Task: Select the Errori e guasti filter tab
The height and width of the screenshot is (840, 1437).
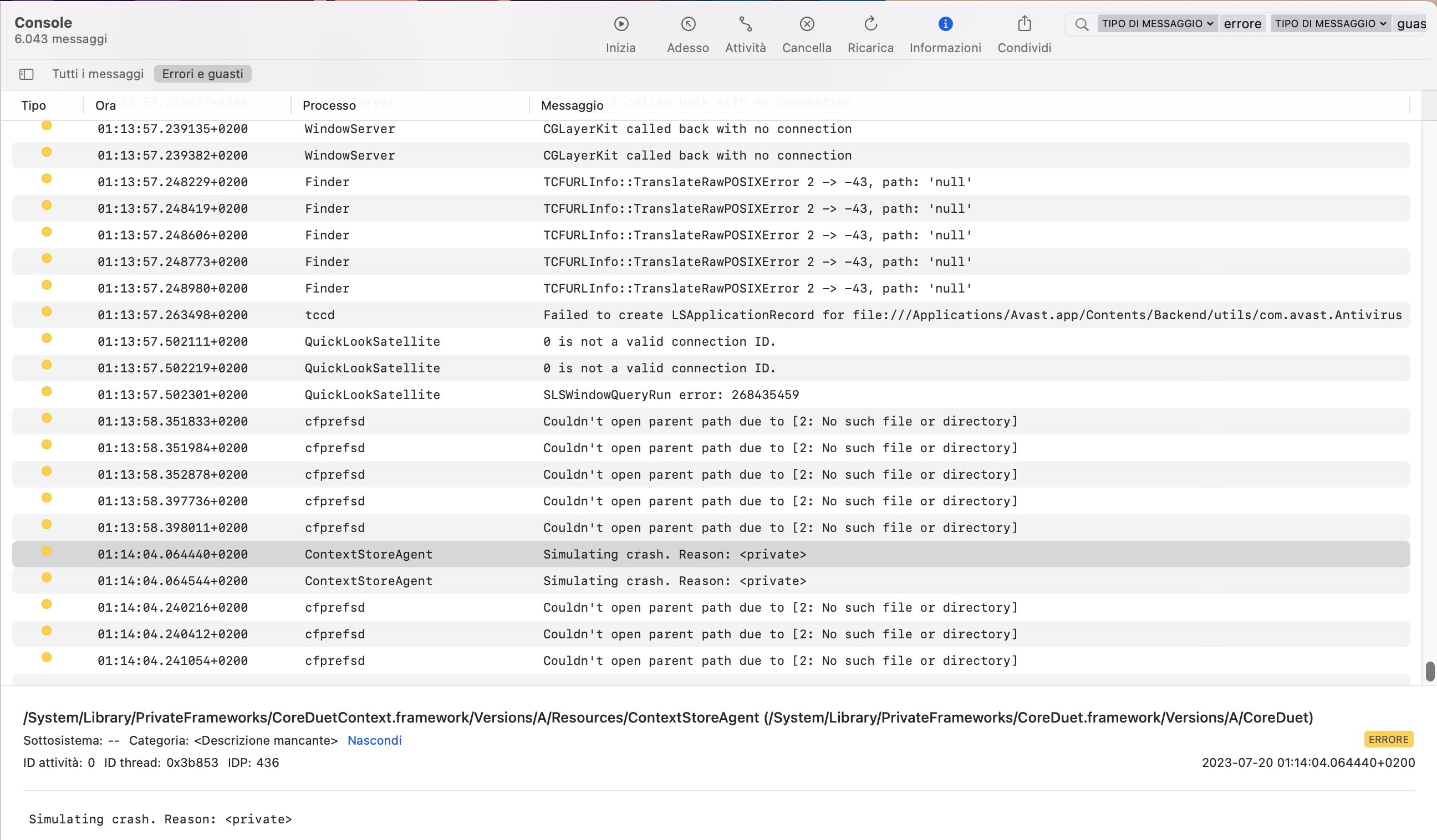Action: click(x=202, y=74)
